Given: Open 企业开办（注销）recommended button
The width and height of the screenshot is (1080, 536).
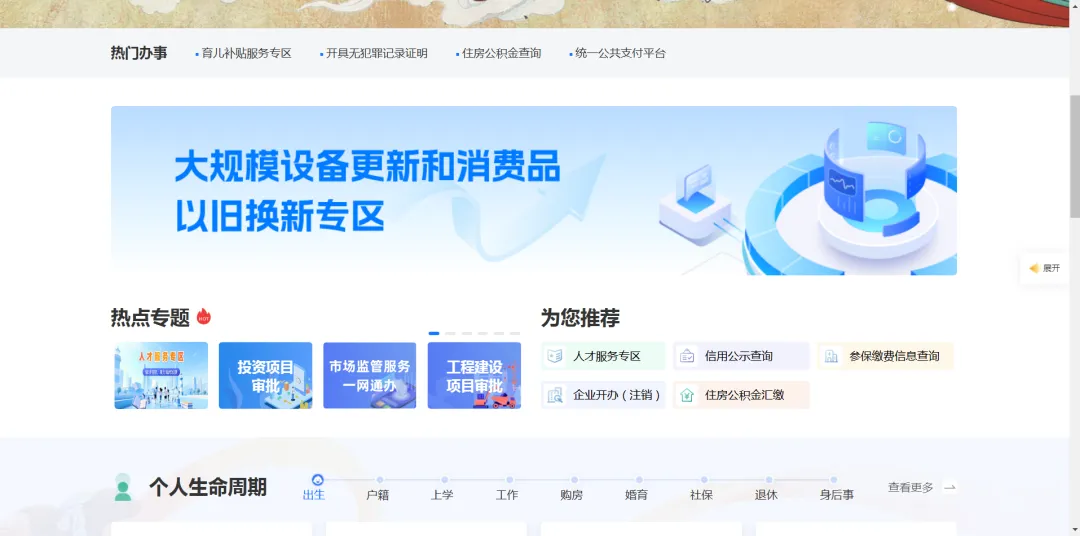Looking at the screenshot, I should click(603, 395).
